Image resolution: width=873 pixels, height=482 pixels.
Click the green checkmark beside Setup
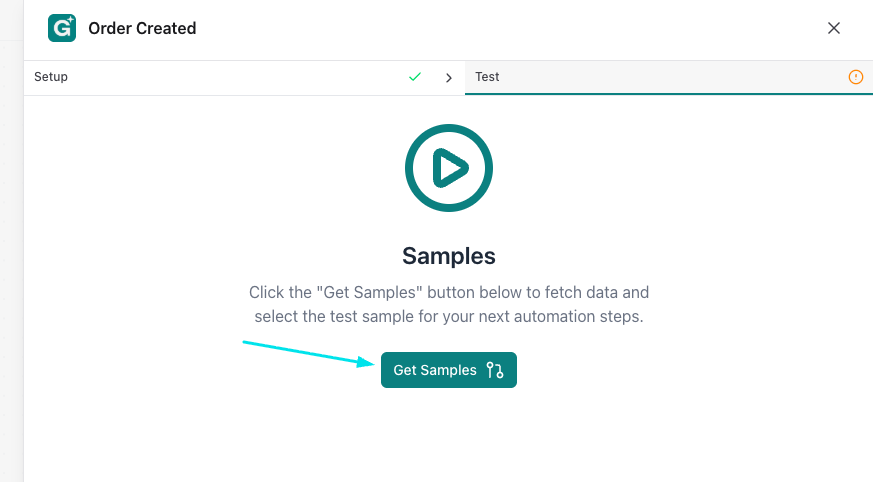pyautogui.click(x=415, y=77)
